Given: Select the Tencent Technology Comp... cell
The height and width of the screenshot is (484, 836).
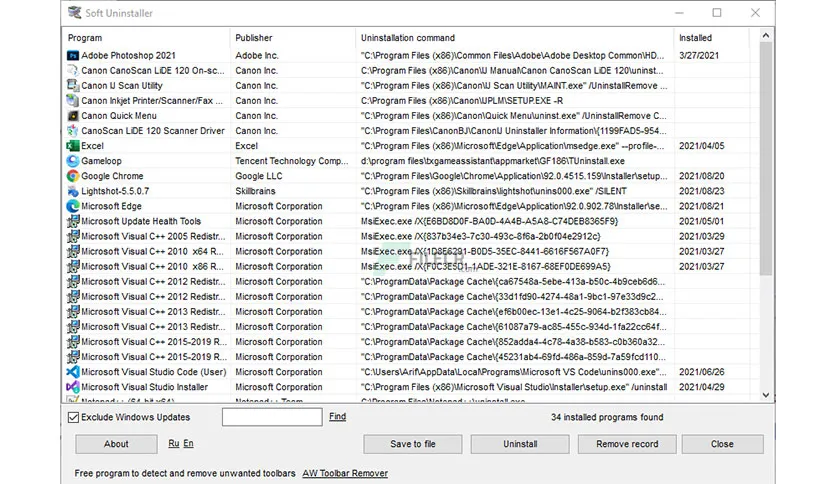Looking at the screenshot, I should tap(292, 160).
